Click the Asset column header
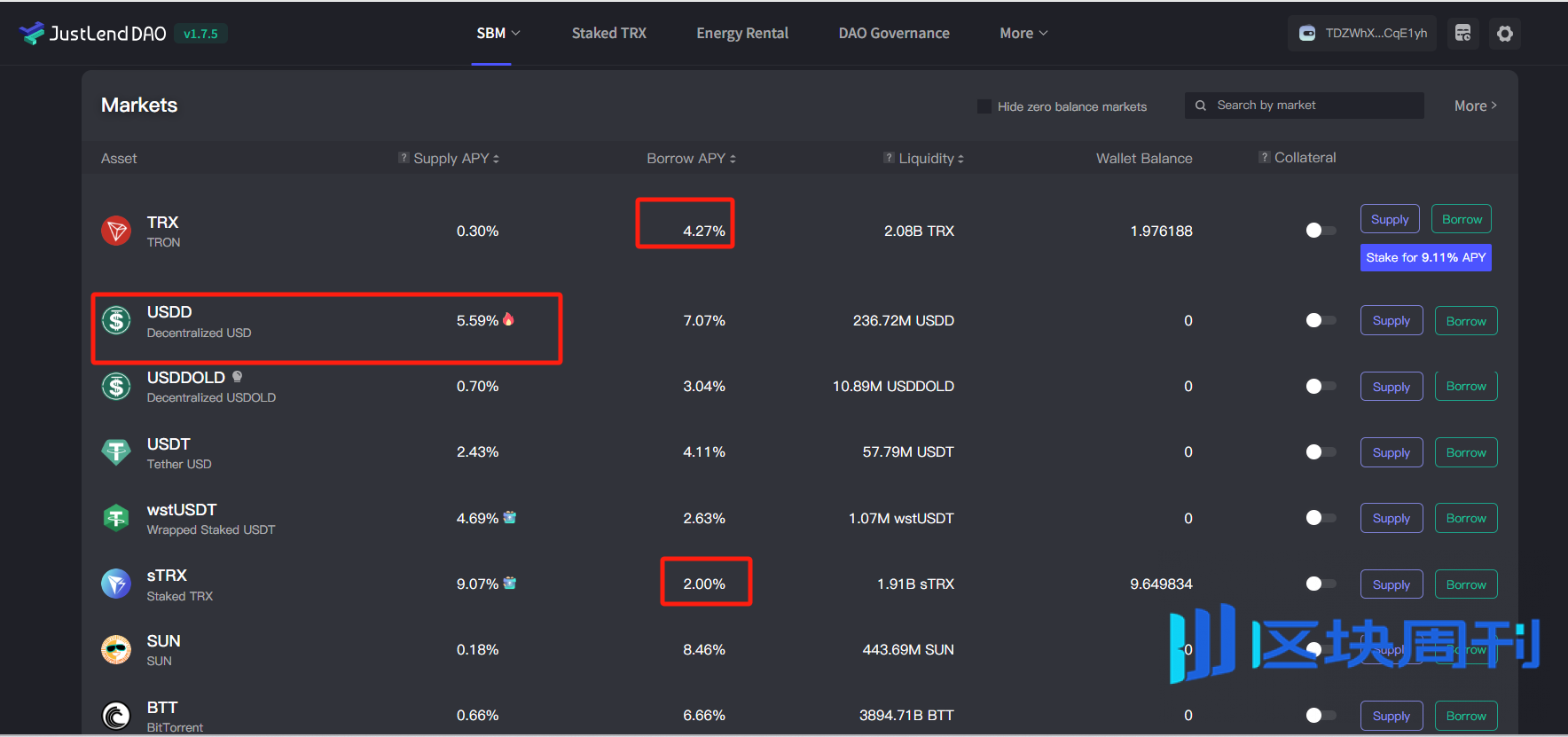Viewport: 1568px width, 737px height. (119, 159)
